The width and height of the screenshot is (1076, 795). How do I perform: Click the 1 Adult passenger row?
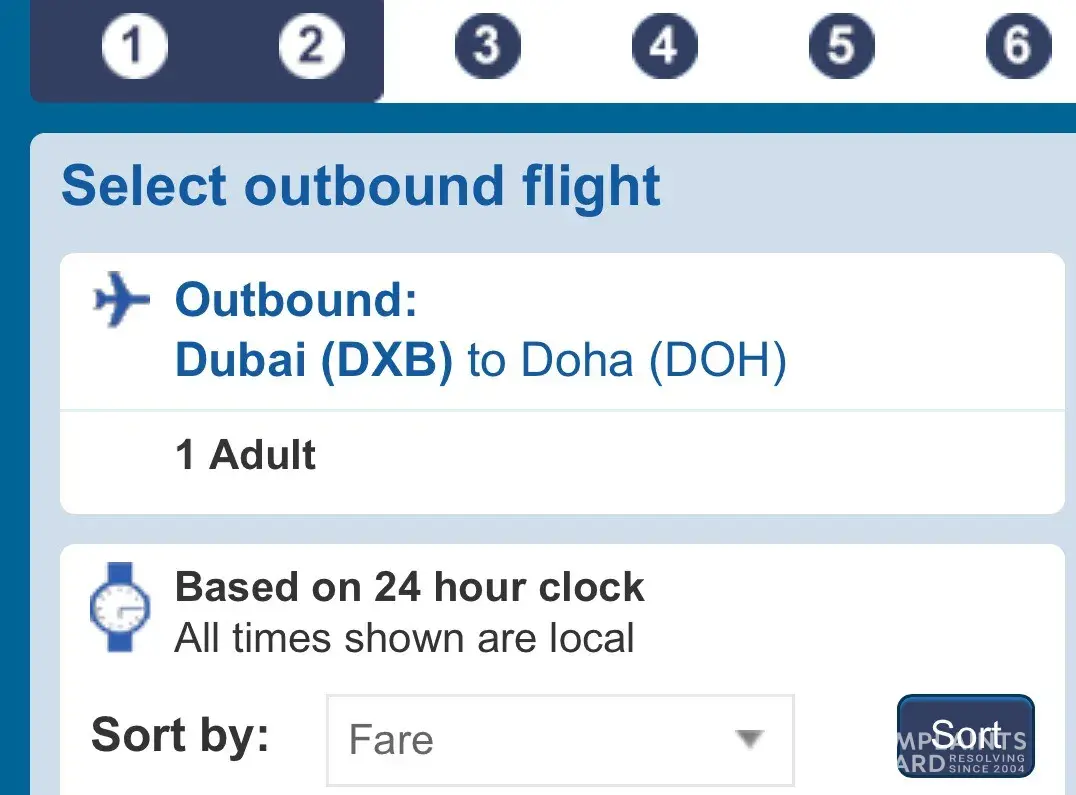(x=246, y=456)
